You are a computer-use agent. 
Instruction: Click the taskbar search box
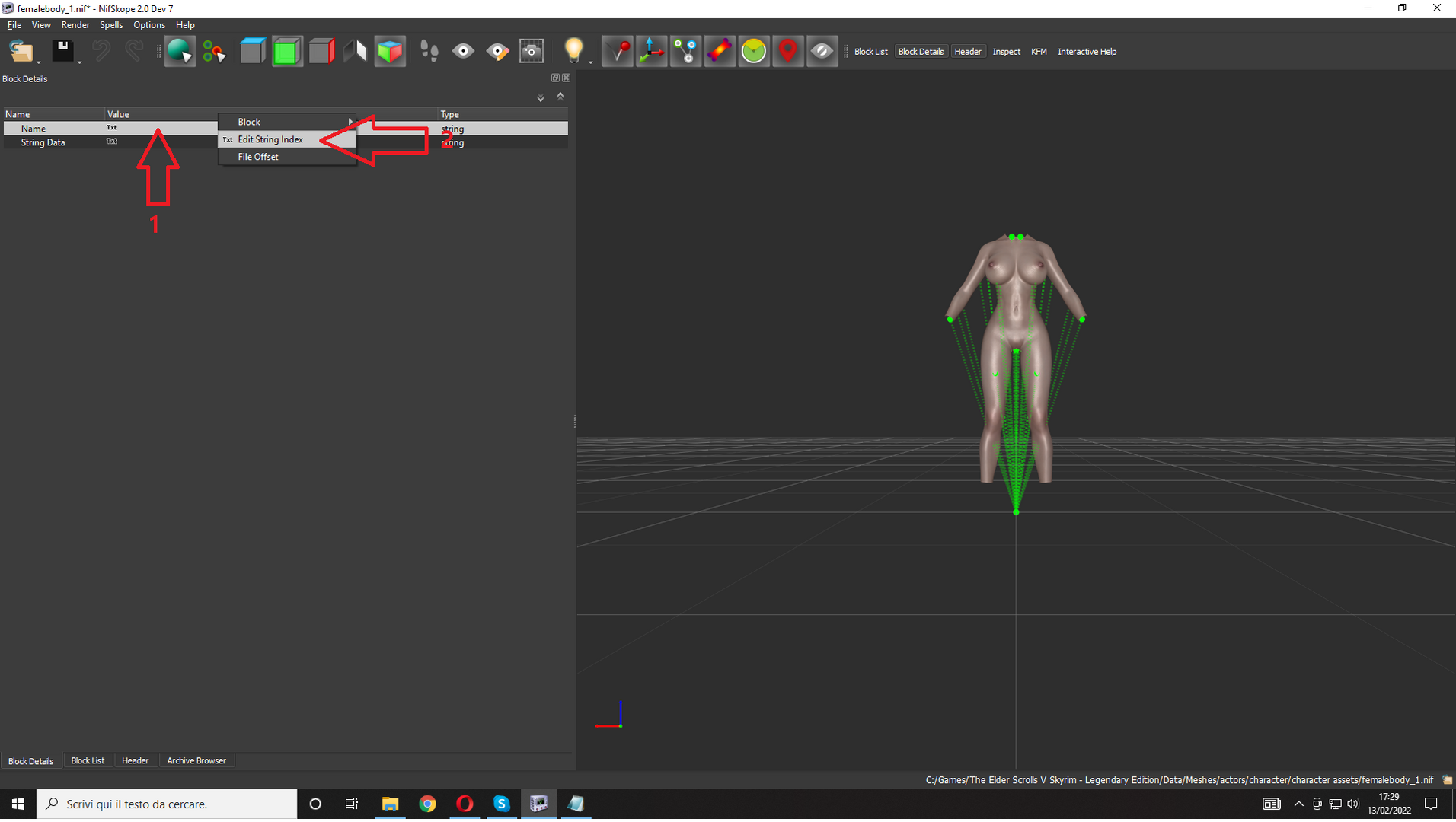coord(167,804)
